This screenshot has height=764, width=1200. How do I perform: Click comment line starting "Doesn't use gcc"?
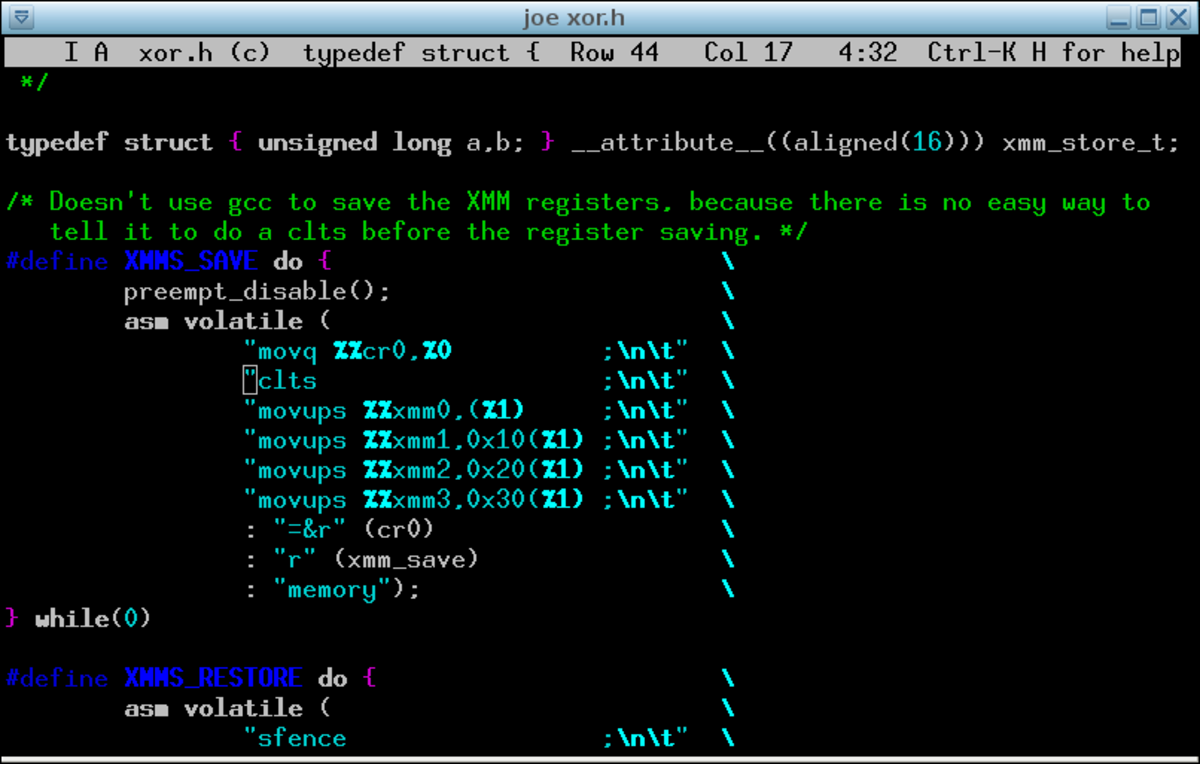pyautogui.click(x=579, y=203)
